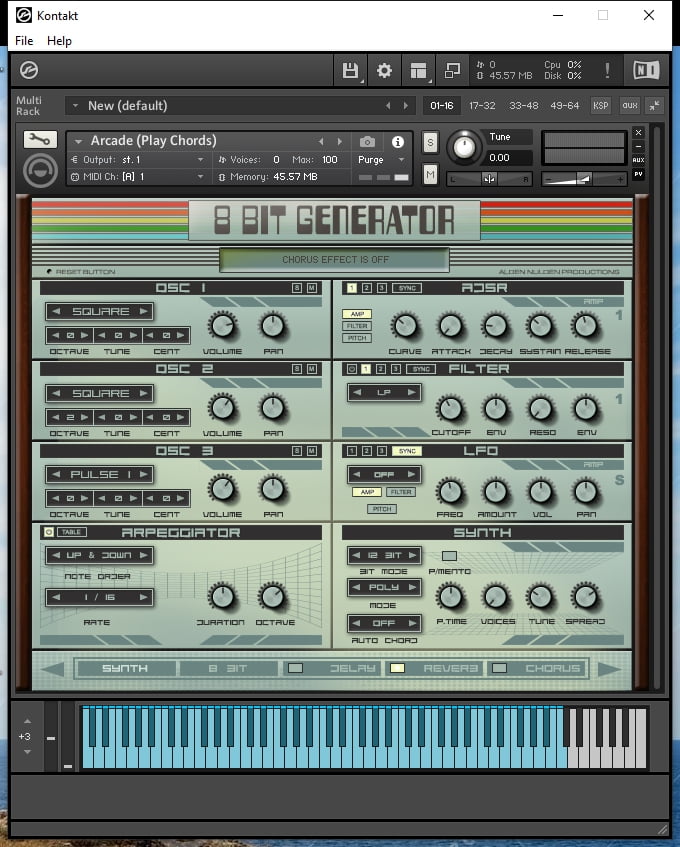Raise keyboard octave with the up arrow
This screenshot has height=847, width=680.
pyautogui.click(x=27, y=721)
